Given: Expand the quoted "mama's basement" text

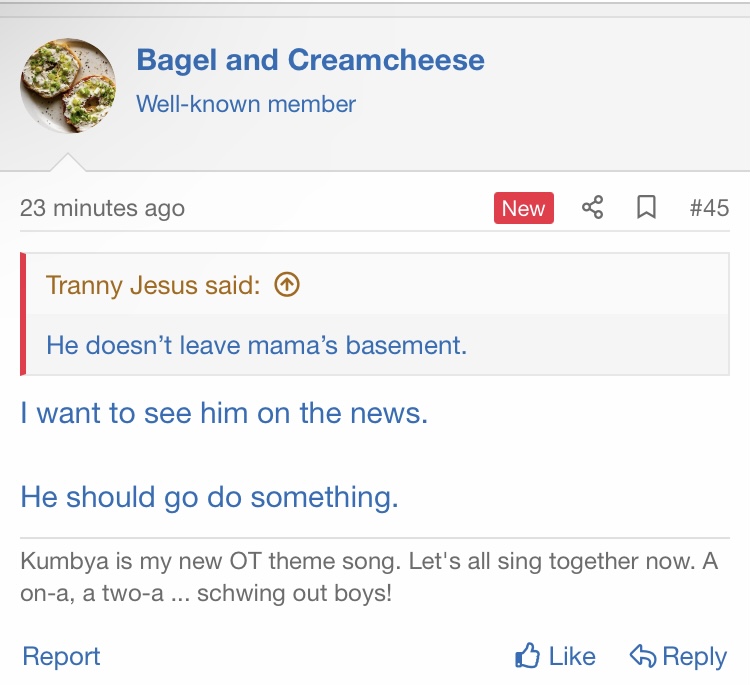Looking at the screenshot, I should point(257,346).
